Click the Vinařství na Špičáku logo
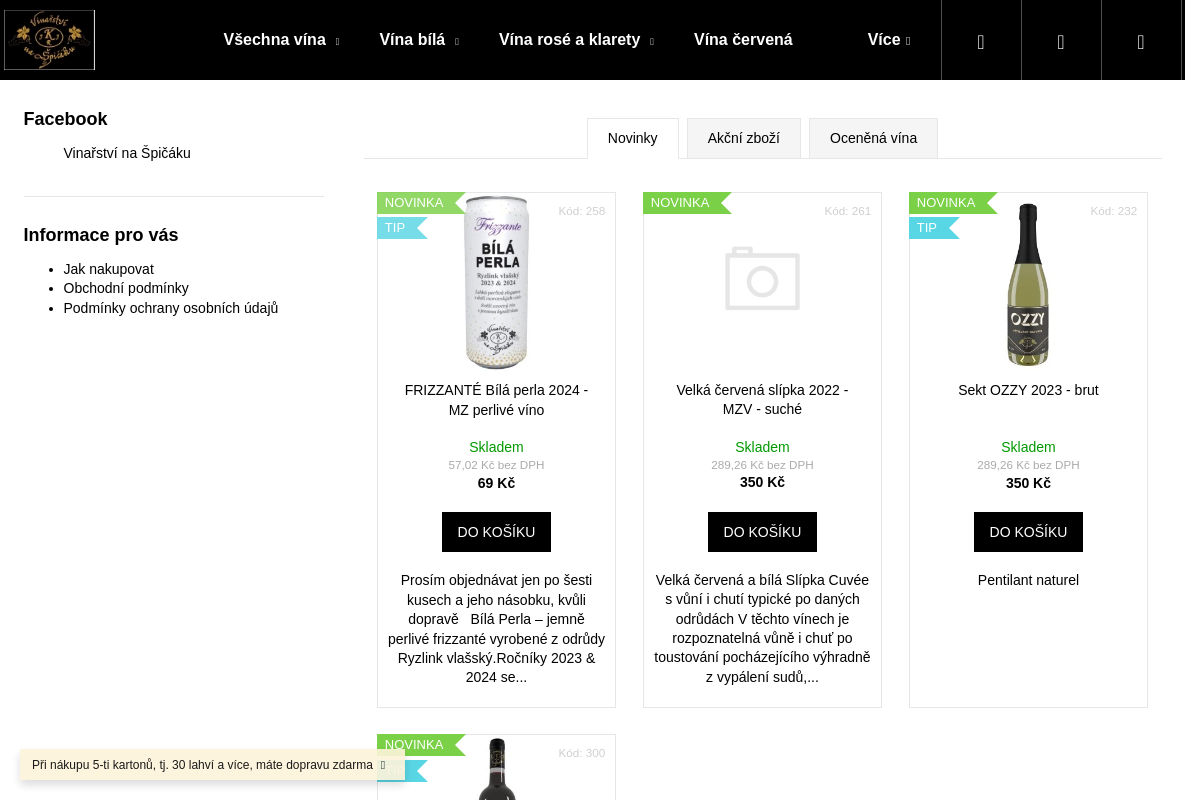Screen dimensions: 1200x800 (49, 40)
